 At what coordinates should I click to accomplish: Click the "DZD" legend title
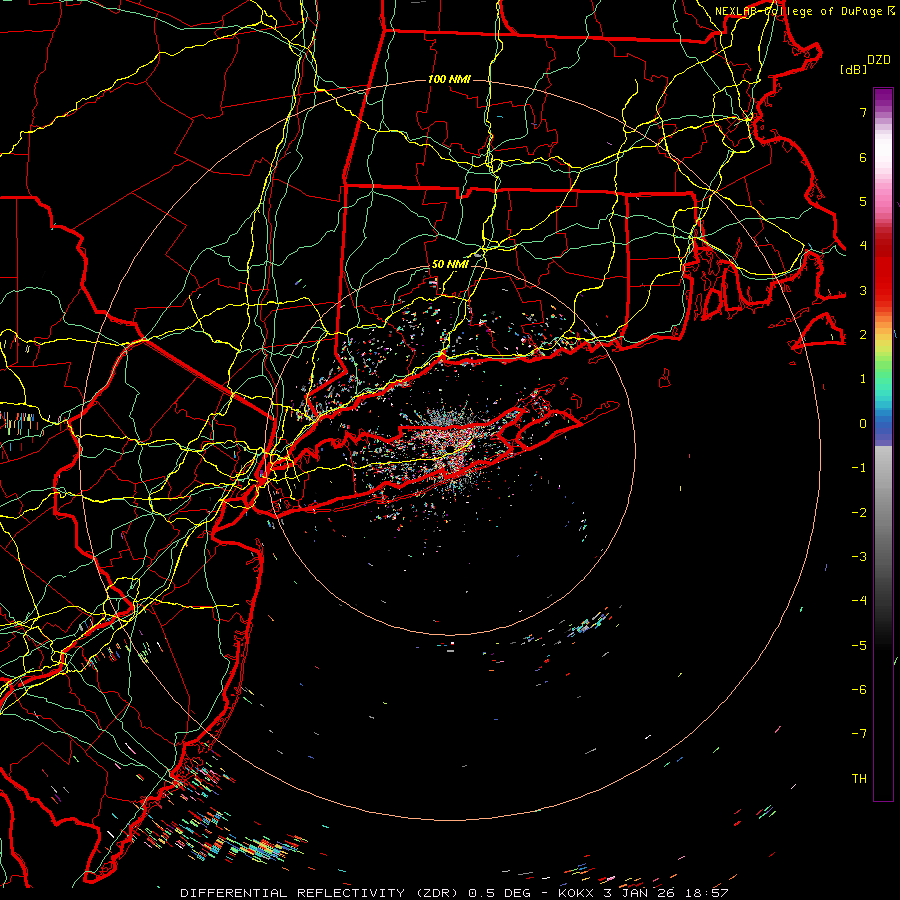click(x=879, y=60)
